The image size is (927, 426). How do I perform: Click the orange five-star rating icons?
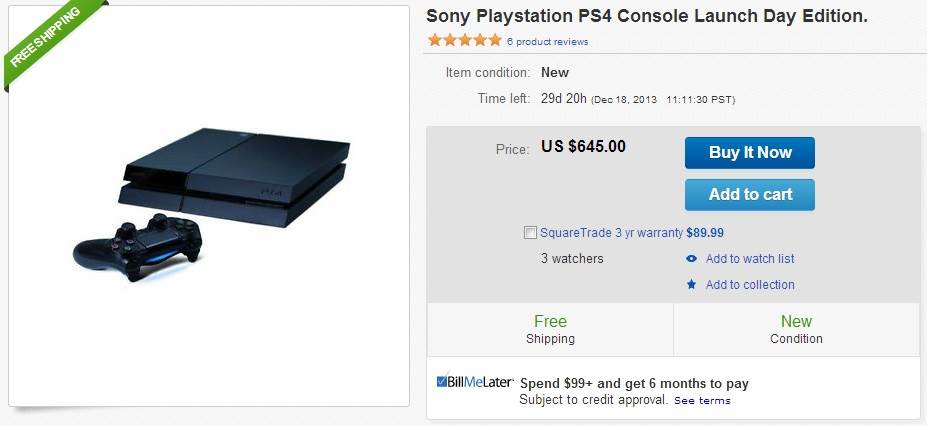[x=465, y=41]
